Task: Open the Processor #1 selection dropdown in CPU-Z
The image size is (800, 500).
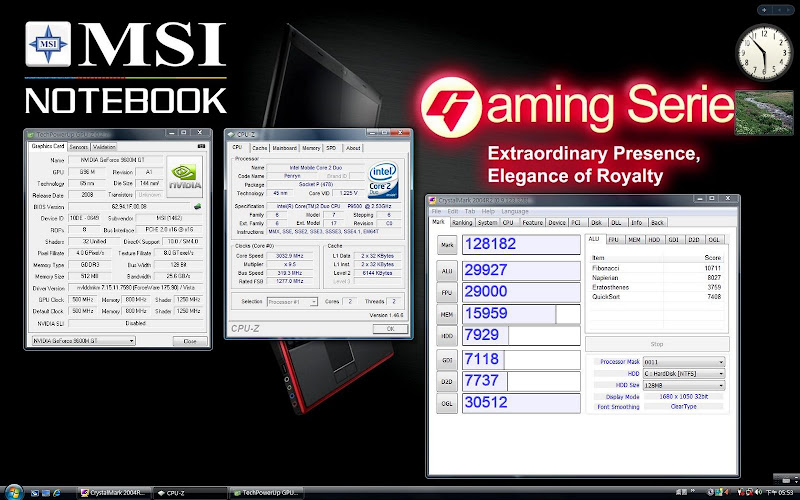Action: click(292, 302)
